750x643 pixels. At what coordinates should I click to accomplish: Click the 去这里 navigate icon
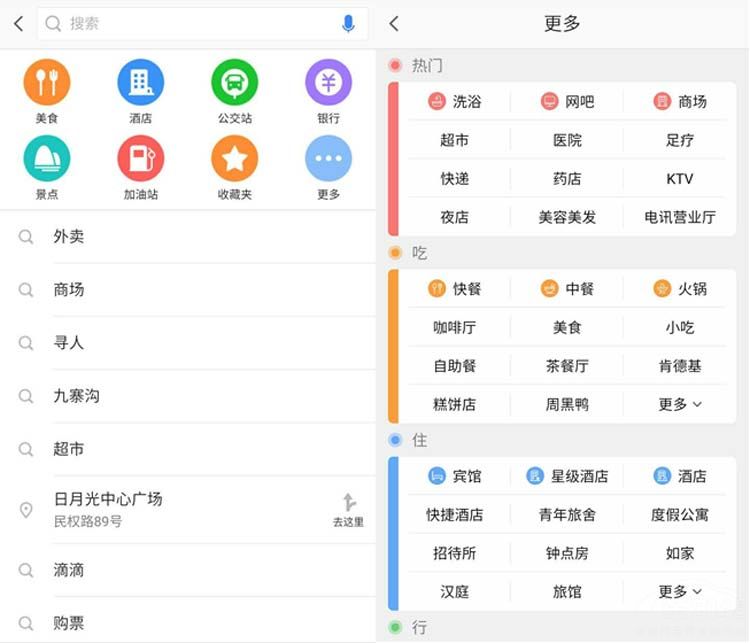click(348, 509)
